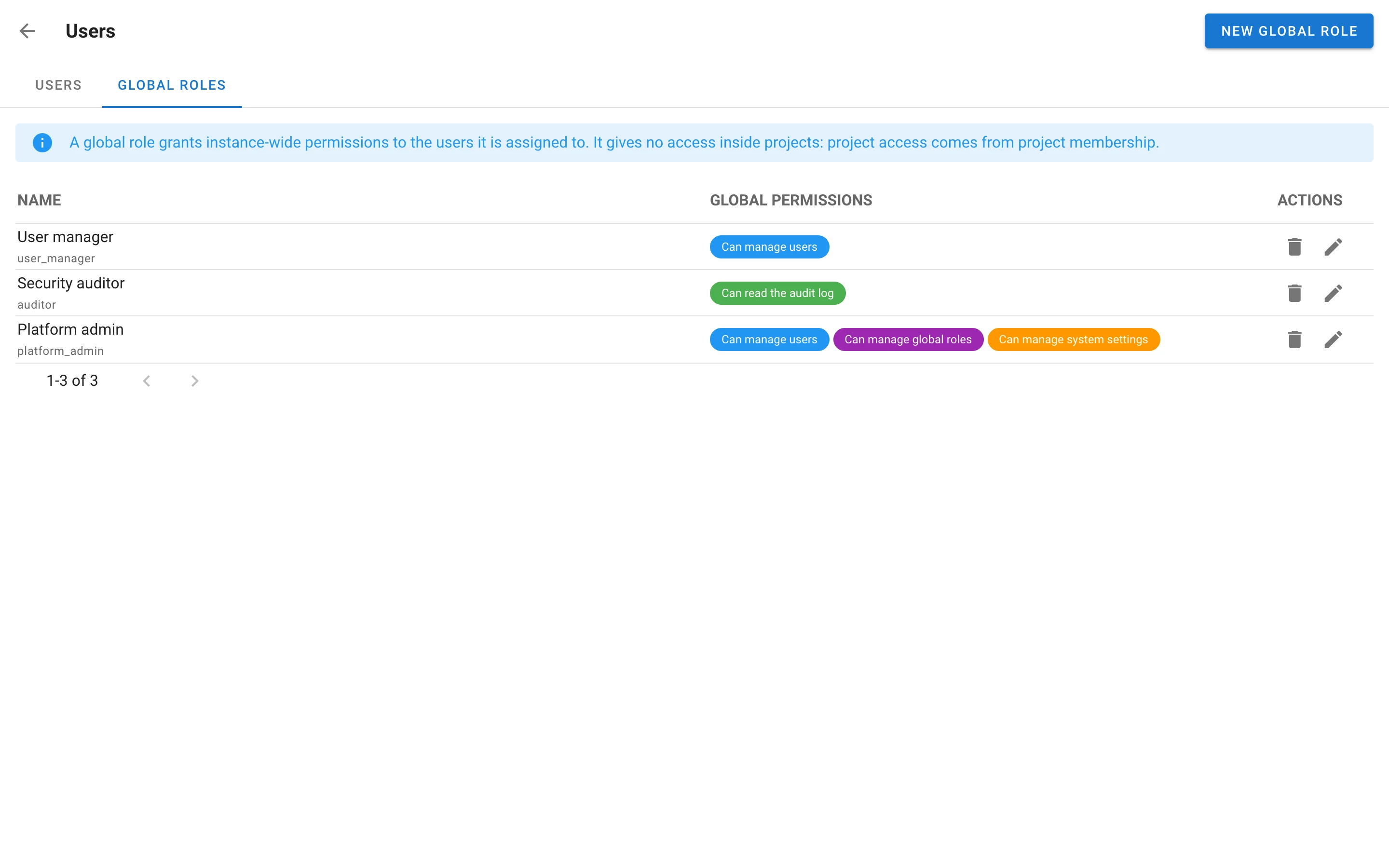The width and height of the screenshot is (1389, 868).
Task: Click the 'platform_admin' identifier text
Action: 60,351
